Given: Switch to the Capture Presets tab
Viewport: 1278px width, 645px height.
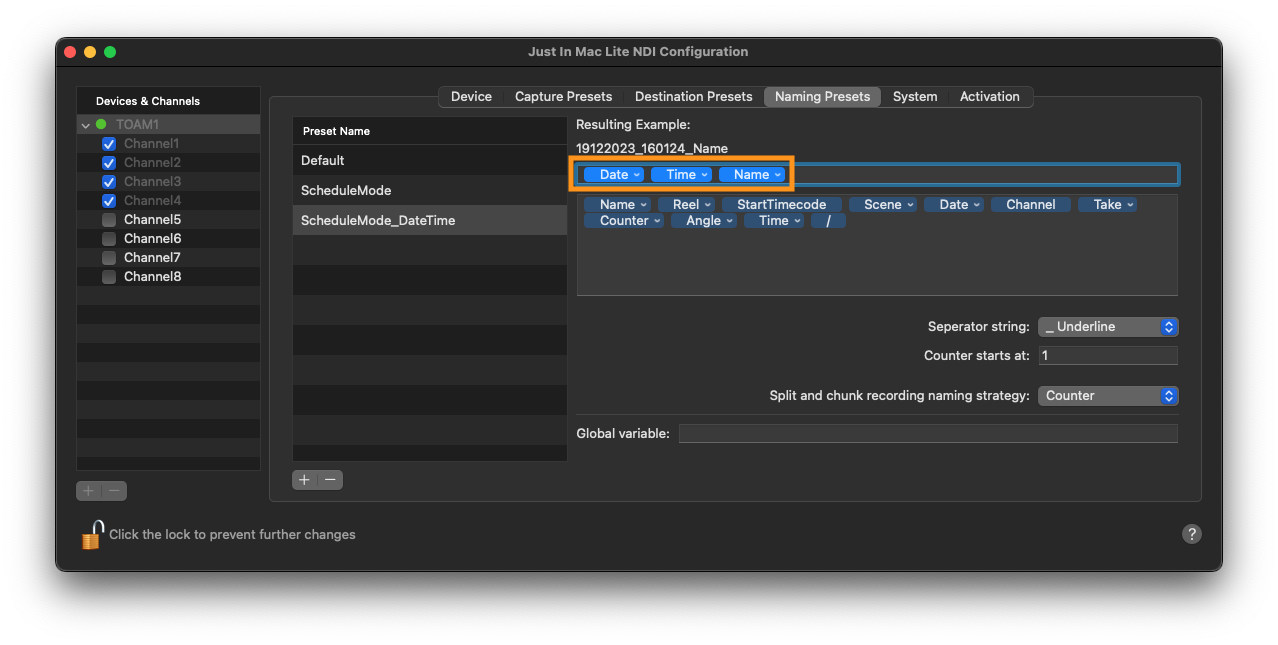Looking at the screenshot, I should pyautogui.click(x=563, y=97).
